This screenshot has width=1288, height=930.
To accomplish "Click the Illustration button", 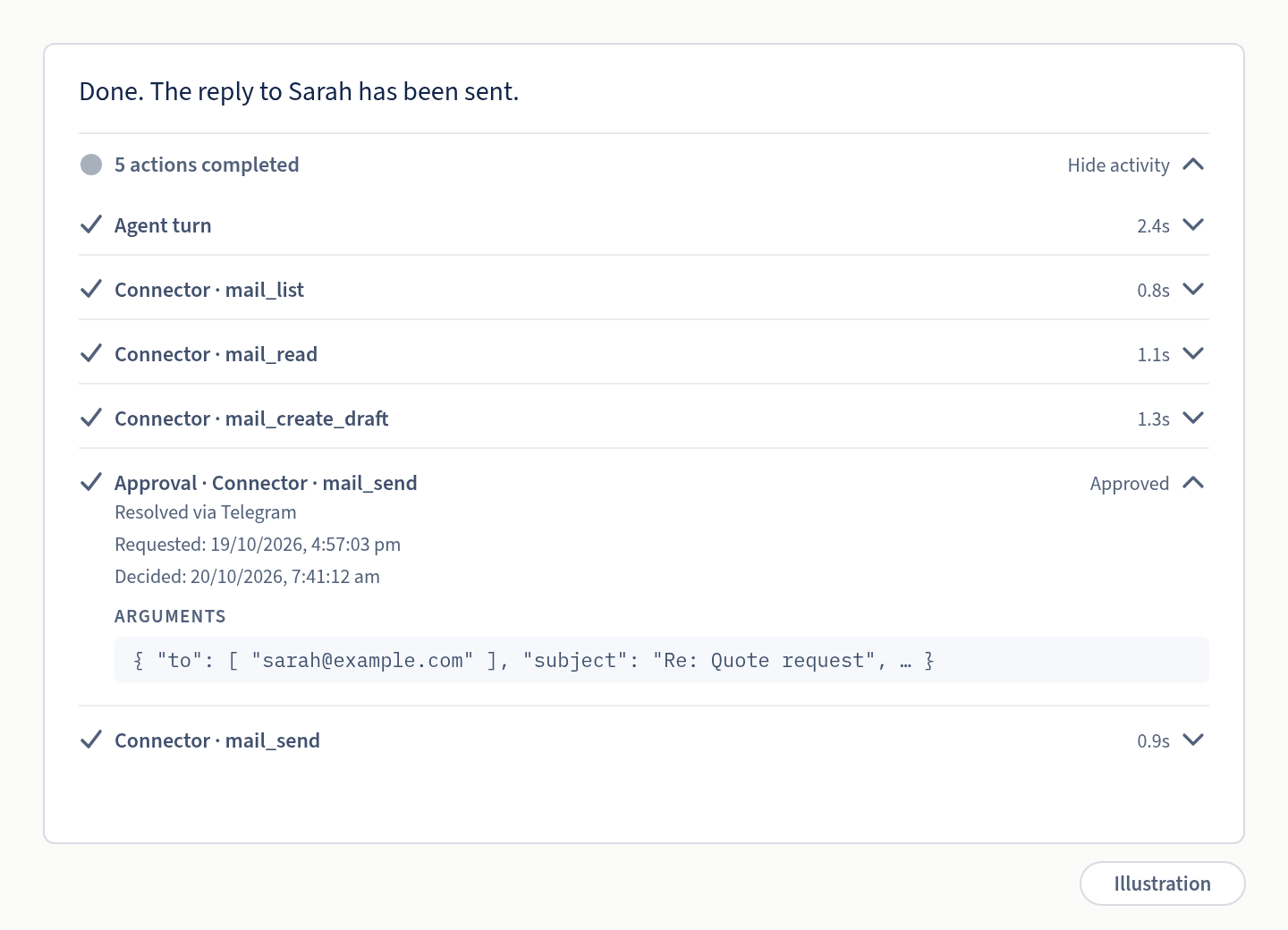I will pyautogui.click(x=1162, y=883).
